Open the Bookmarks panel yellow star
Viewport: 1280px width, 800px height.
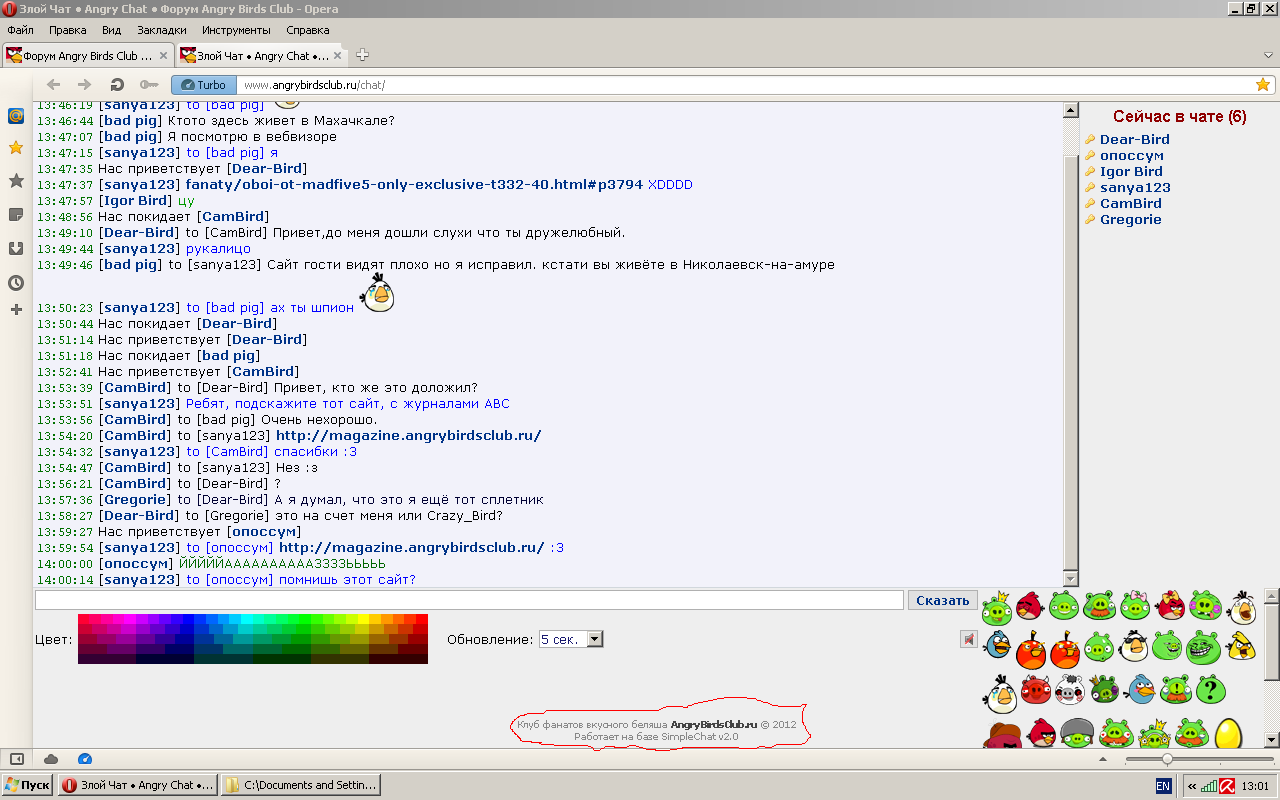tap(16, 148)
